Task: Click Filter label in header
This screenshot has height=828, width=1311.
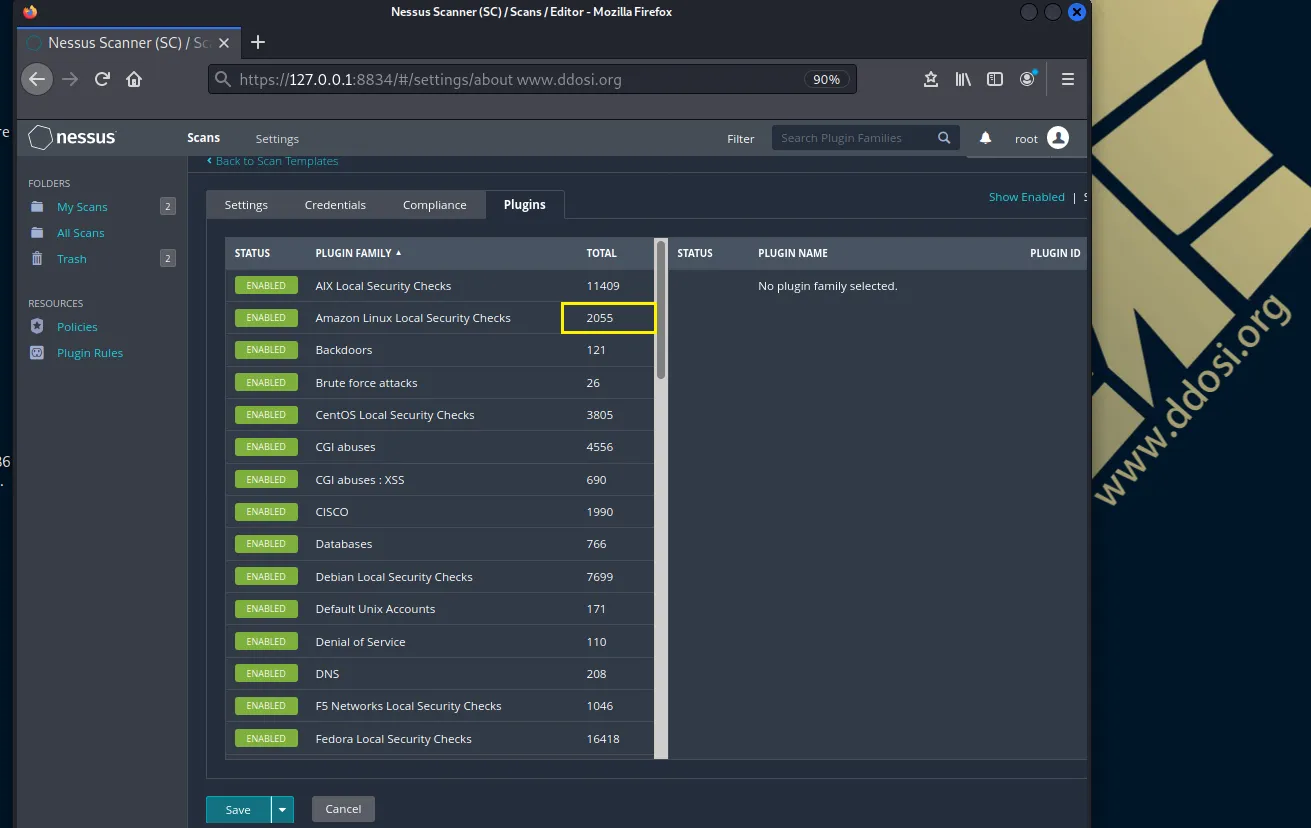Action: tap(741, 139)
